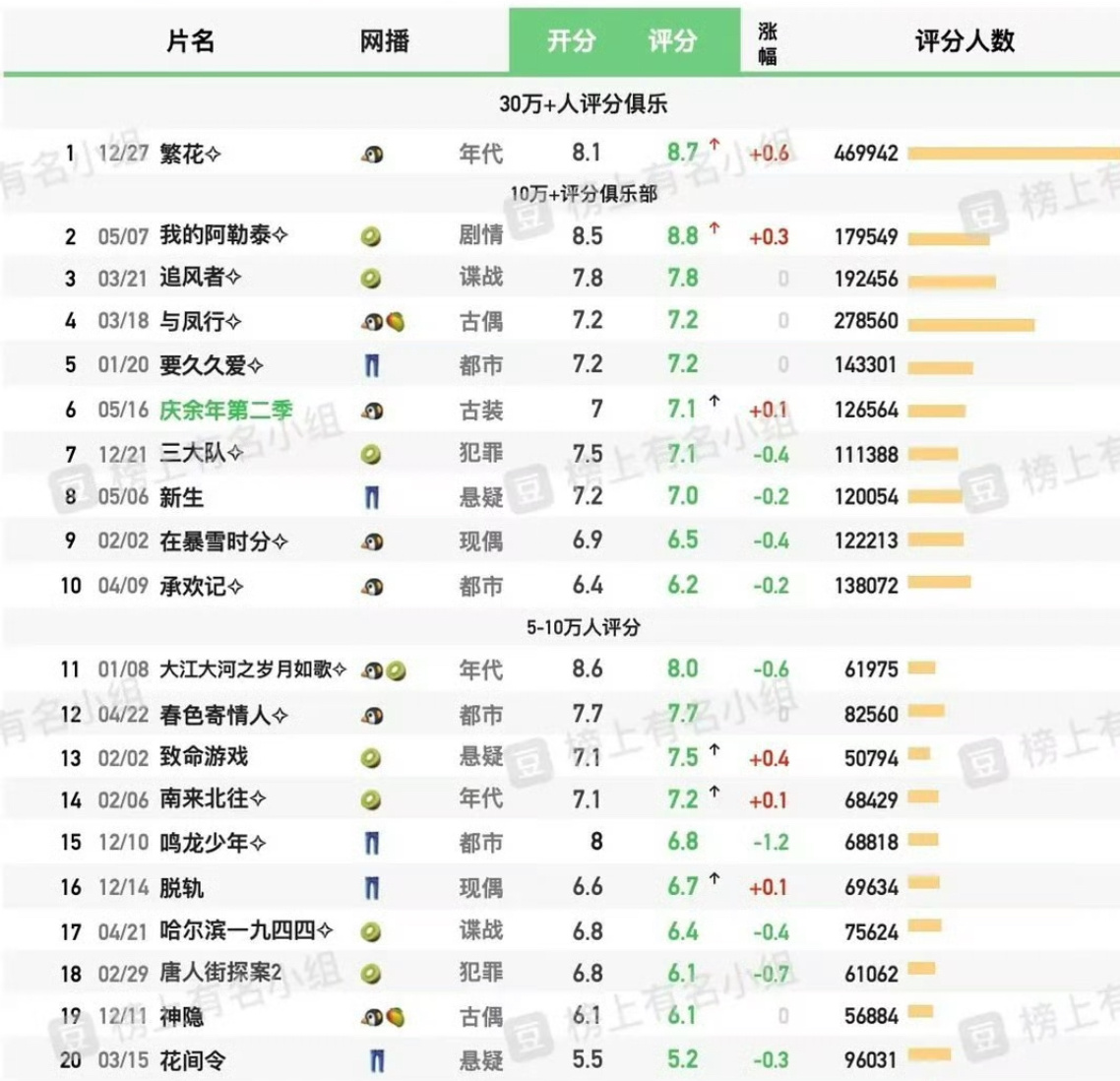Screen dimensions: 1120x1081
Task: Click the rating-count bar for 与凤行
Action: tap(971, 325)
